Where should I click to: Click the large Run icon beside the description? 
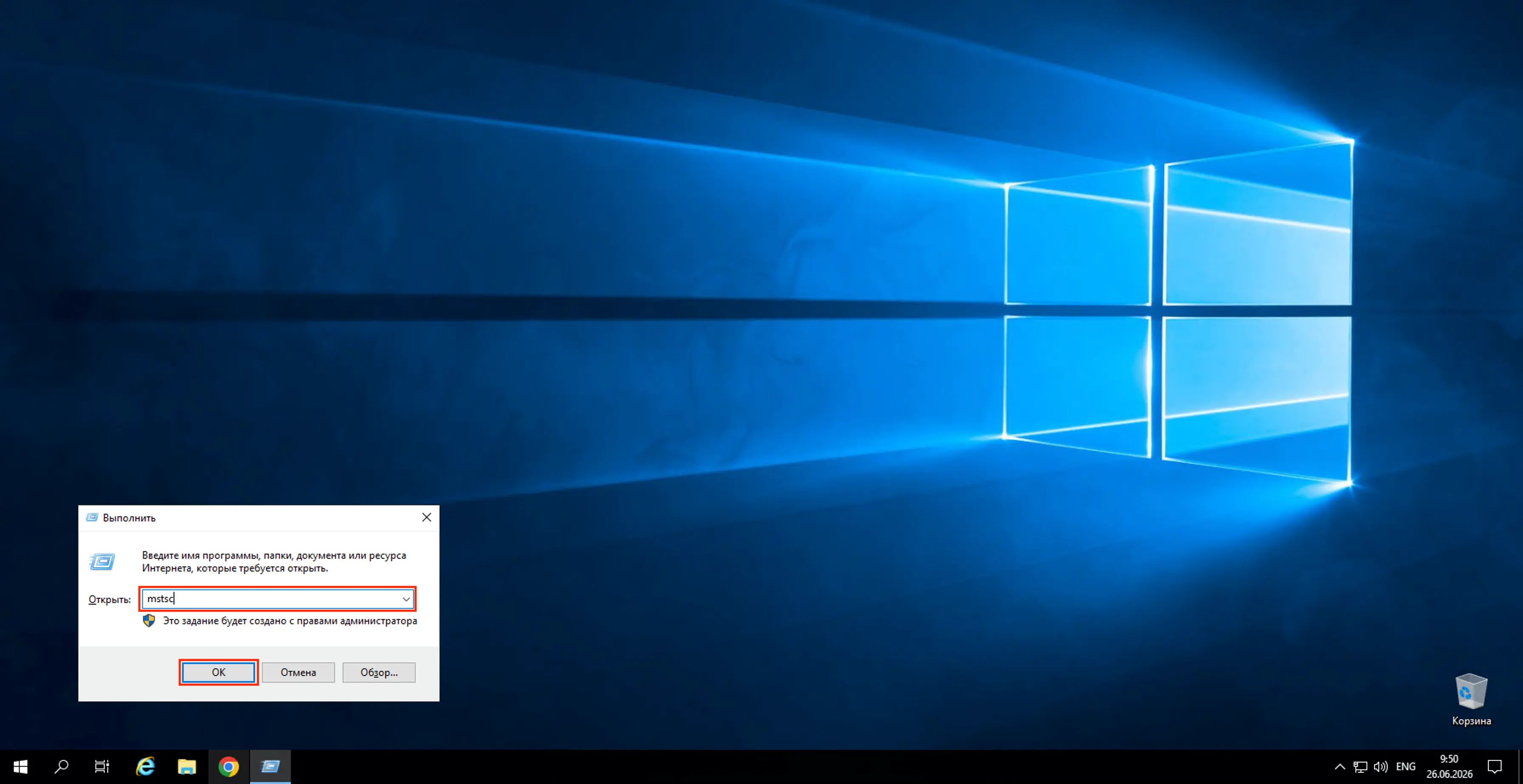102,561
